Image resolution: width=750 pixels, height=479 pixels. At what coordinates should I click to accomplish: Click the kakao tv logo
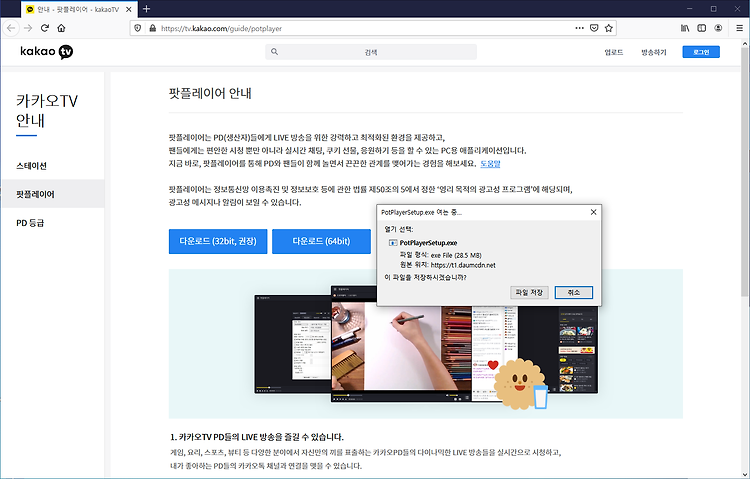coord(46,51)
